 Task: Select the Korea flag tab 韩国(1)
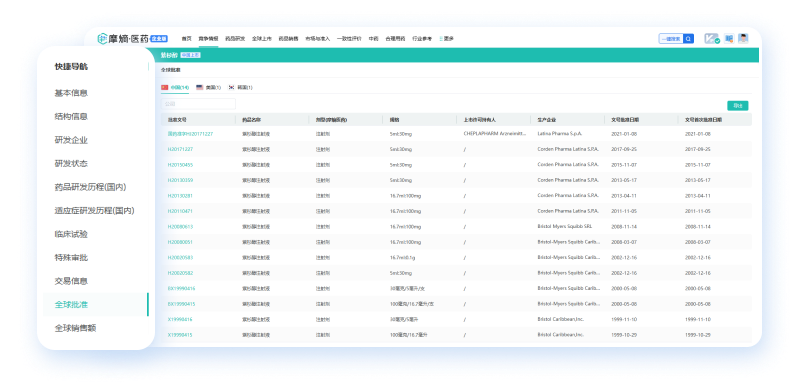241,88
